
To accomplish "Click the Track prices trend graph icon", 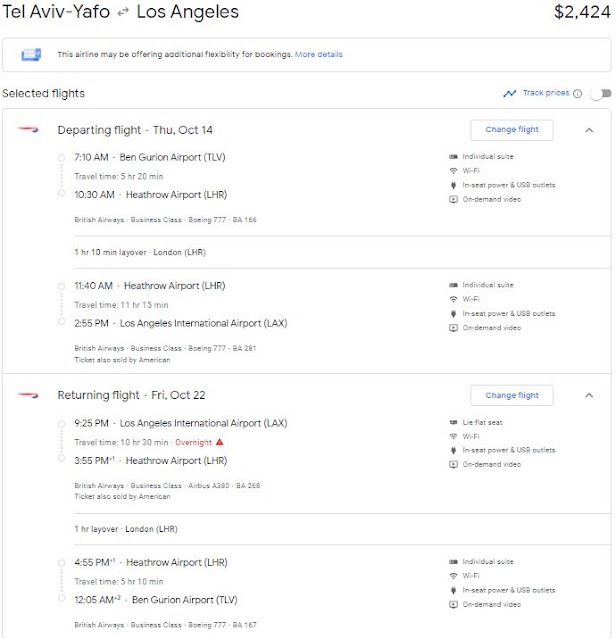I will pos(509,94).
